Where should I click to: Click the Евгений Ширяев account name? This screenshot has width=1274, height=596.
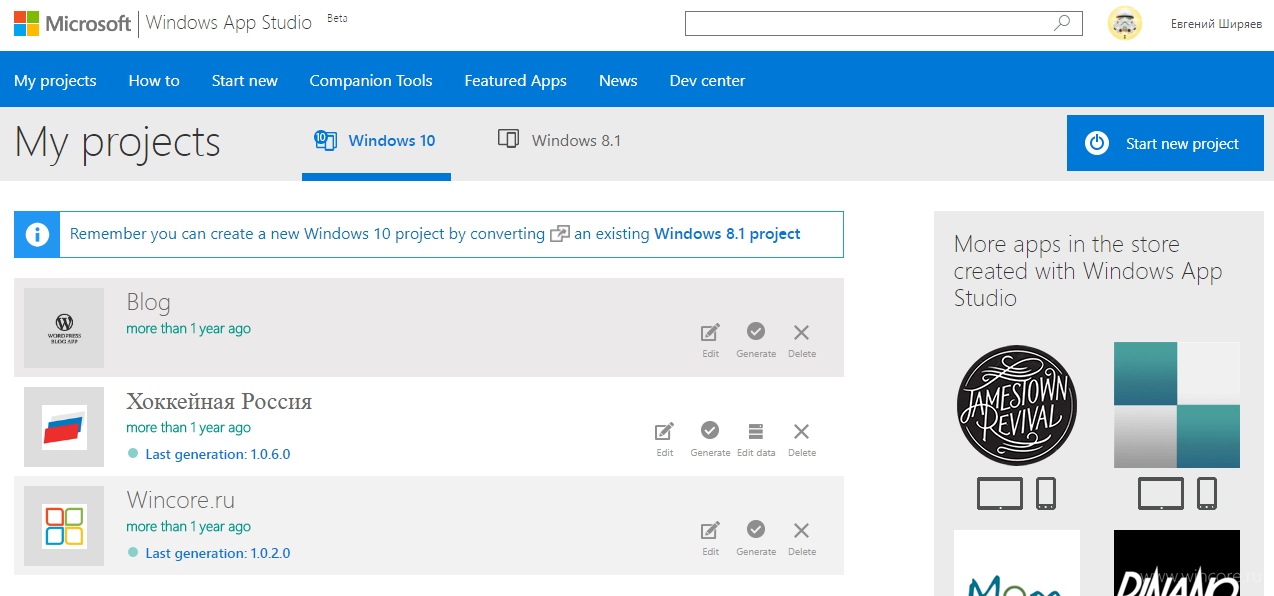1216,24
